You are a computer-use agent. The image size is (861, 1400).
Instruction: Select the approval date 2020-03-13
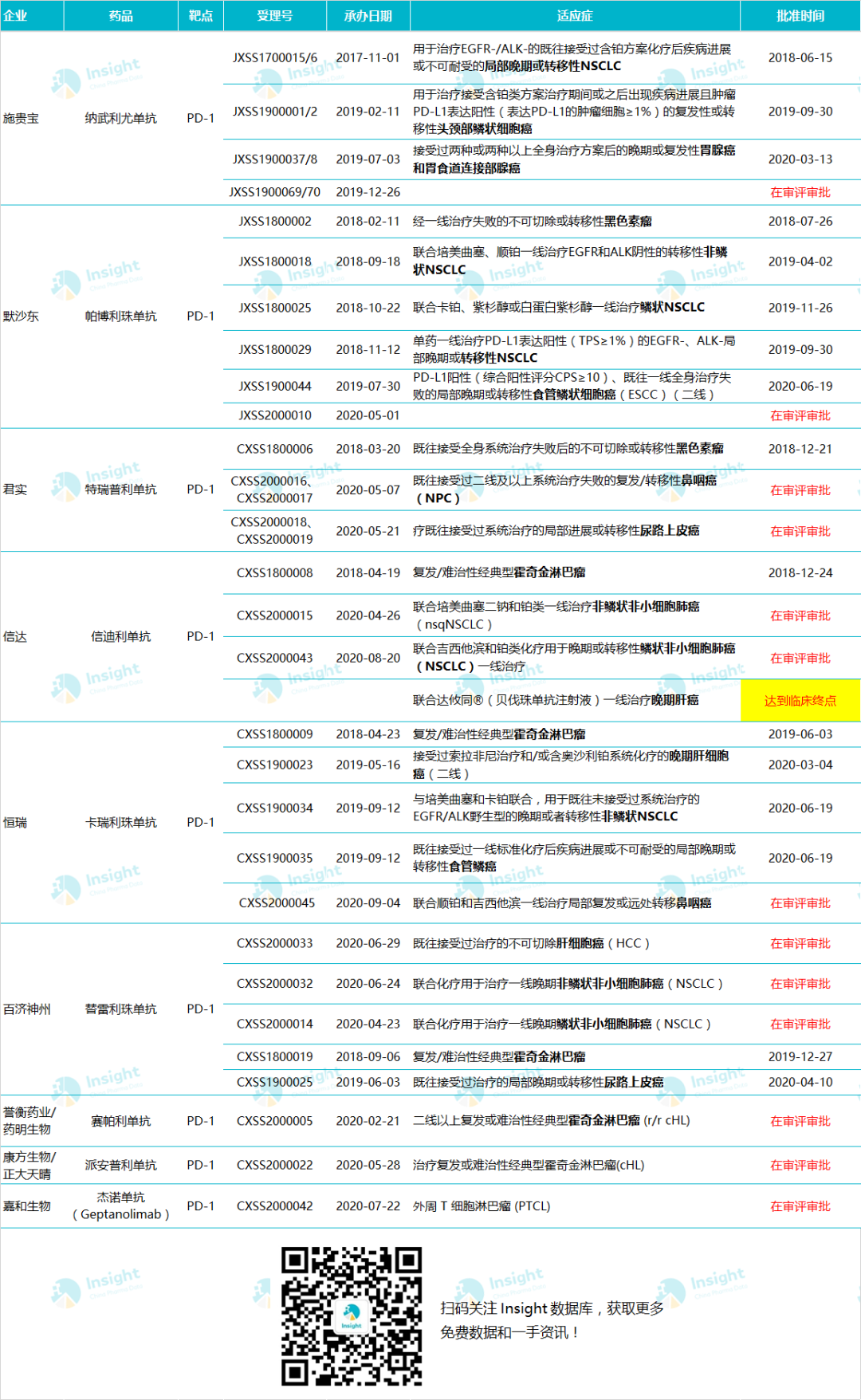click(800, 159)
